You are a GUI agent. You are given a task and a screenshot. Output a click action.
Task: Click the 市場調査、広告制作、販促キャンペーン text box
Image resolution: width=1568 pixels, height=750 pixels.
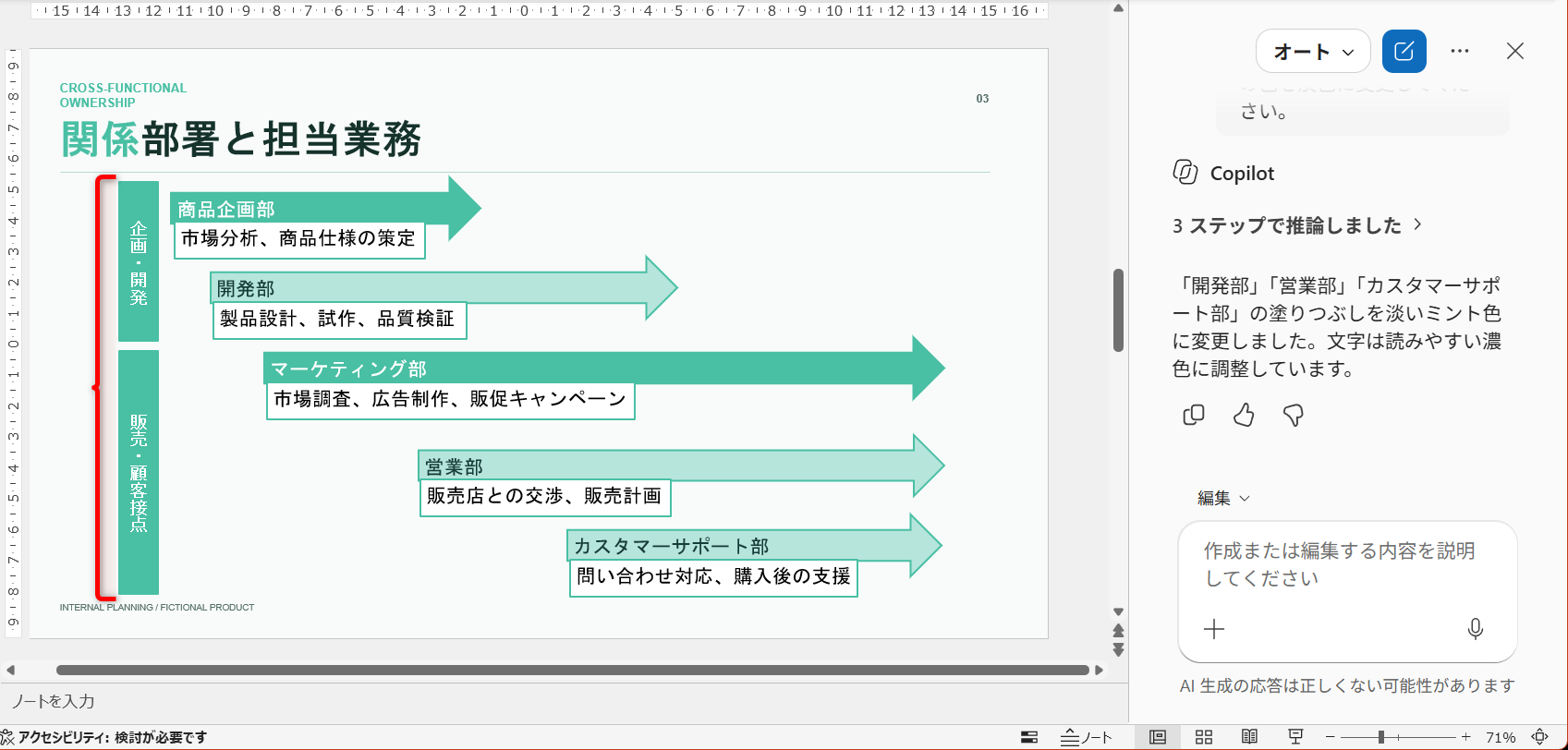click(x=450, y=400)
